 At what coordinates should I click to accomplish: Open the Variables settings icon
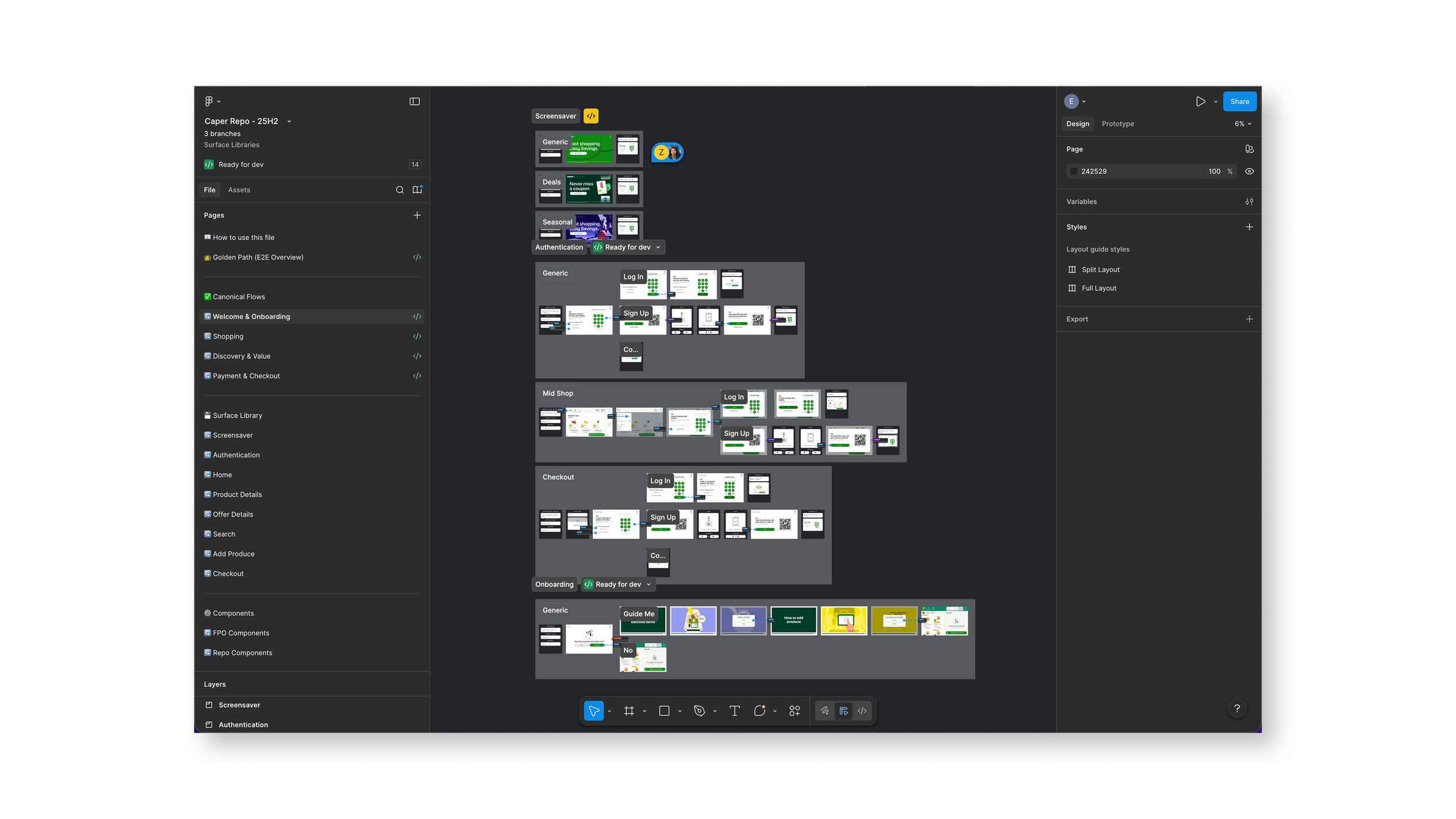1249,202
